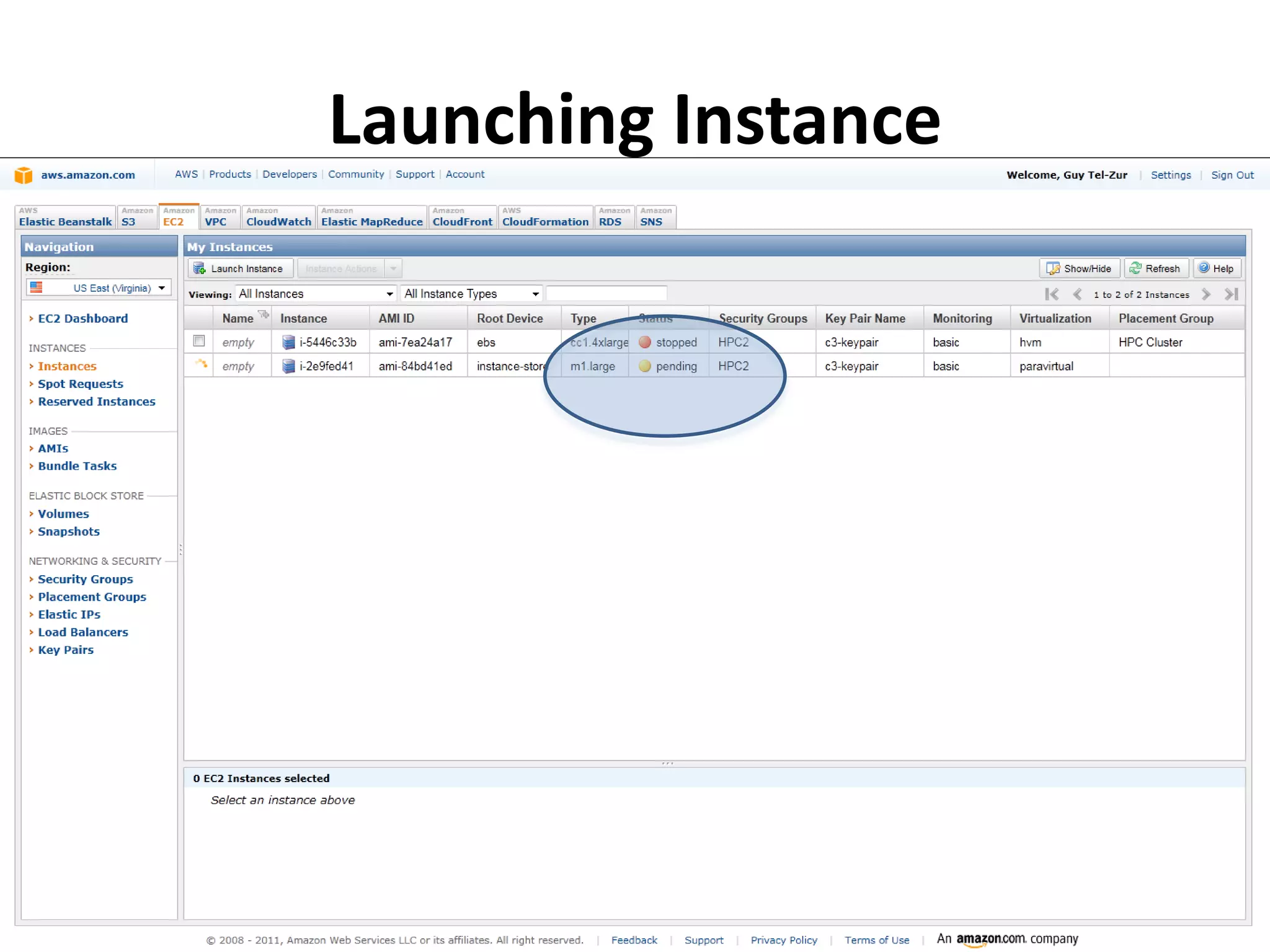This screenshot has height=952, width=1270.
Task: Open the SNS tab
Action: coord(655,217)
